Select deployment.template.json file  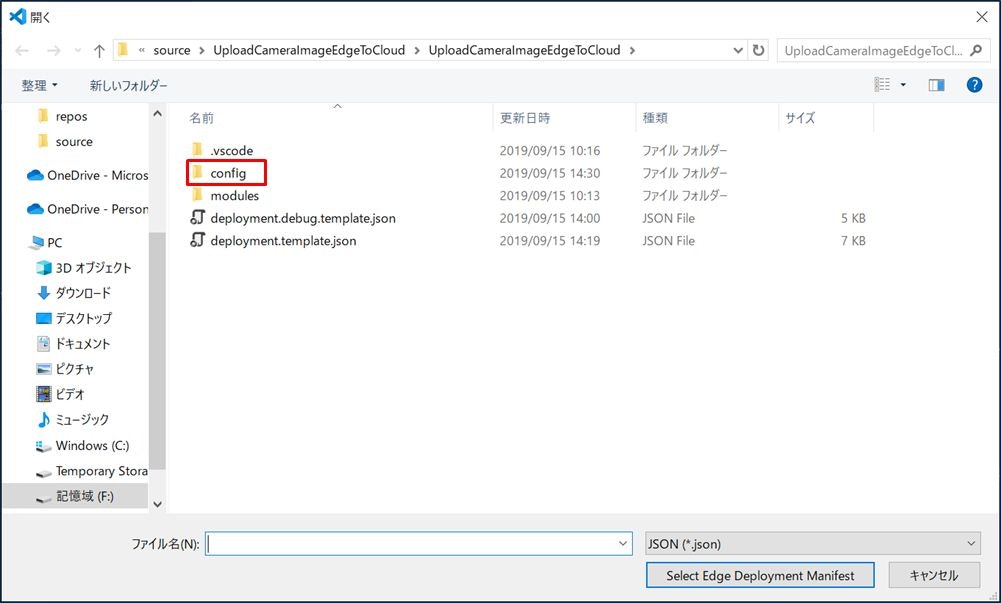tap(283, 241)
